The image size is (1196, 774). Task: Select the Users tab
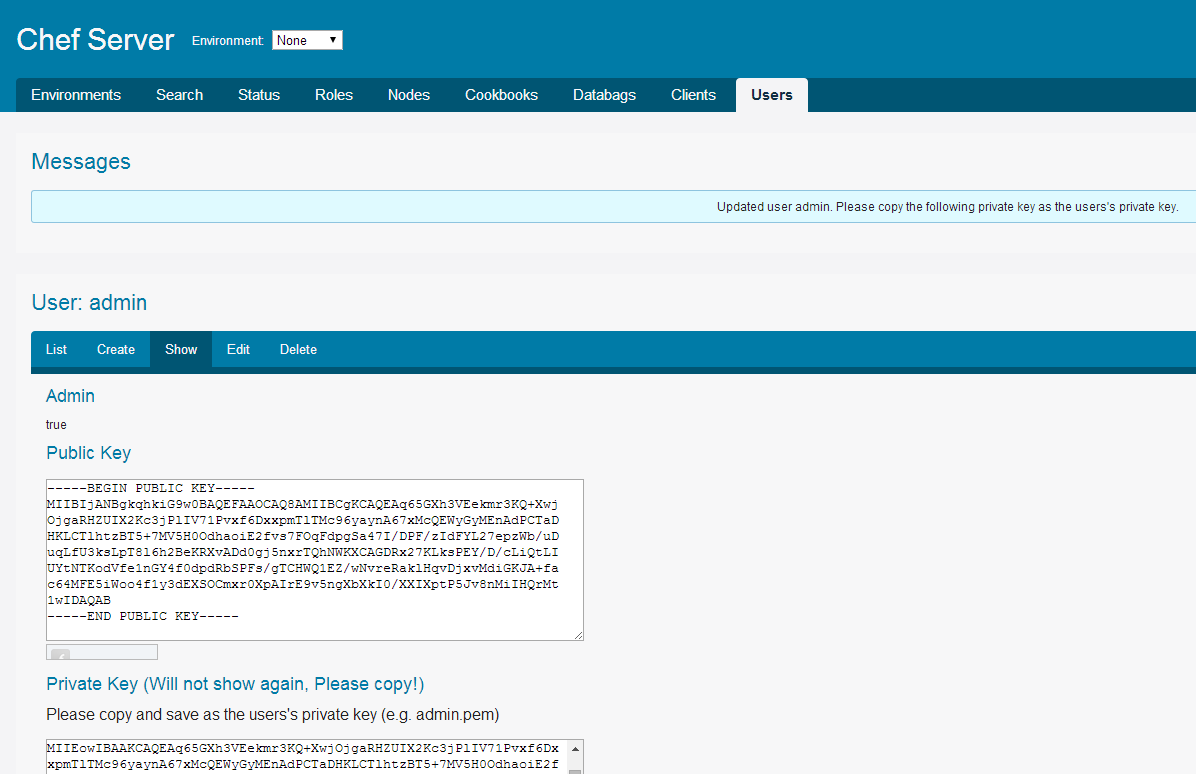tap(772, 95)
